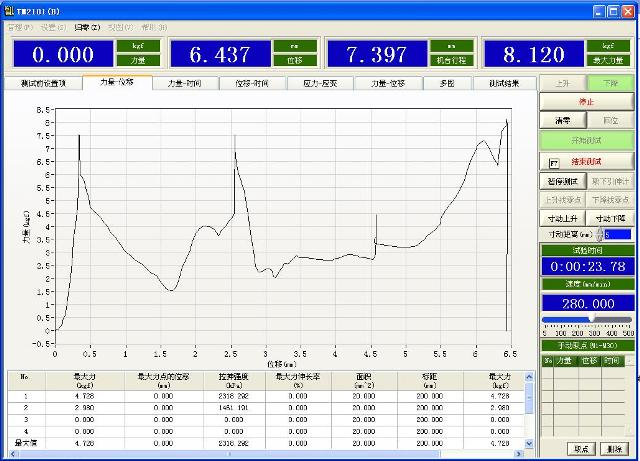Click the F7 icon on 结束测试 button
The width and height of the screenshot is (640, 461).
point(553,161)
